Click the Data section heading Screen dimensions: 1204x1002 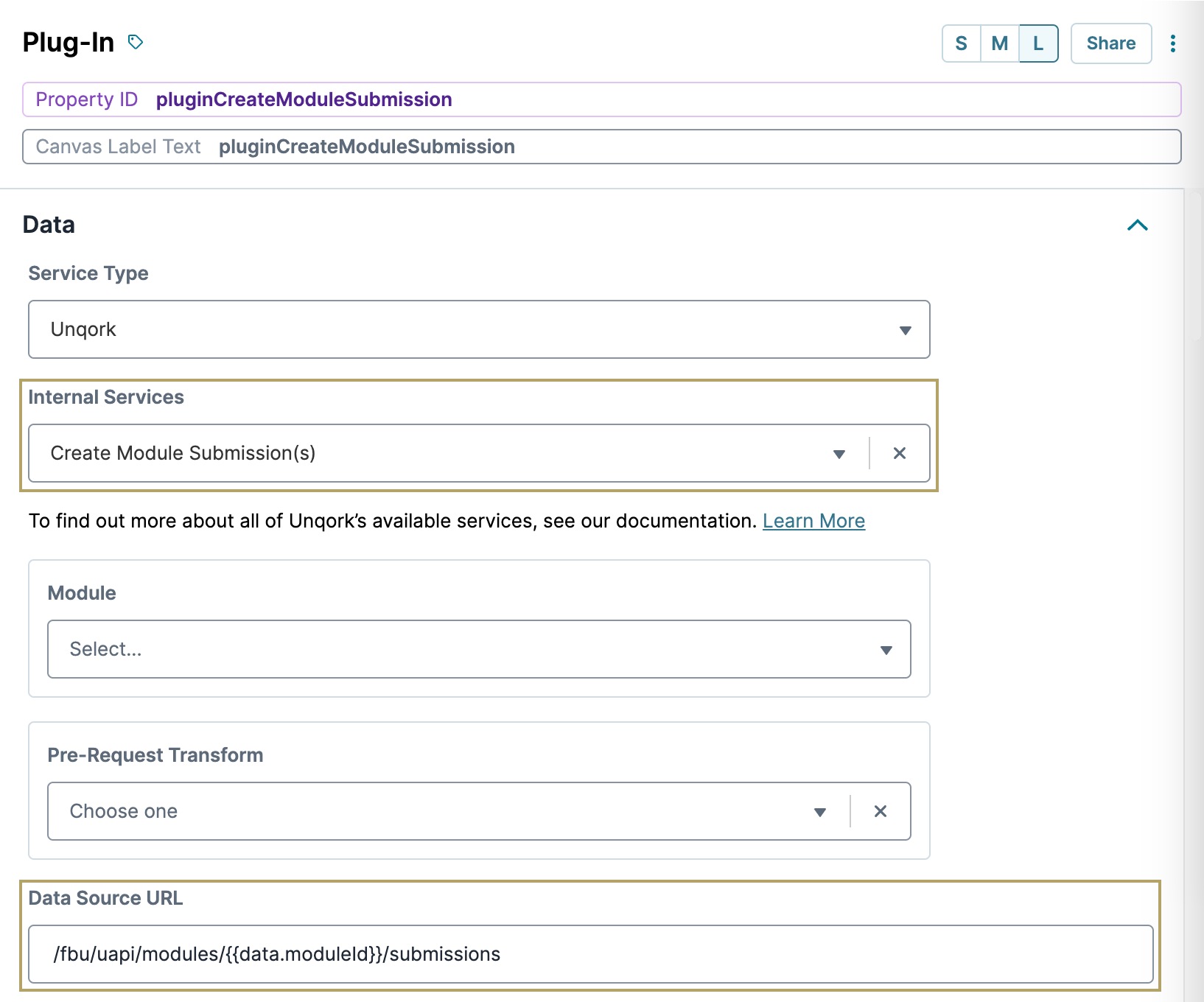pyautogui.click(x=49, y=225)
